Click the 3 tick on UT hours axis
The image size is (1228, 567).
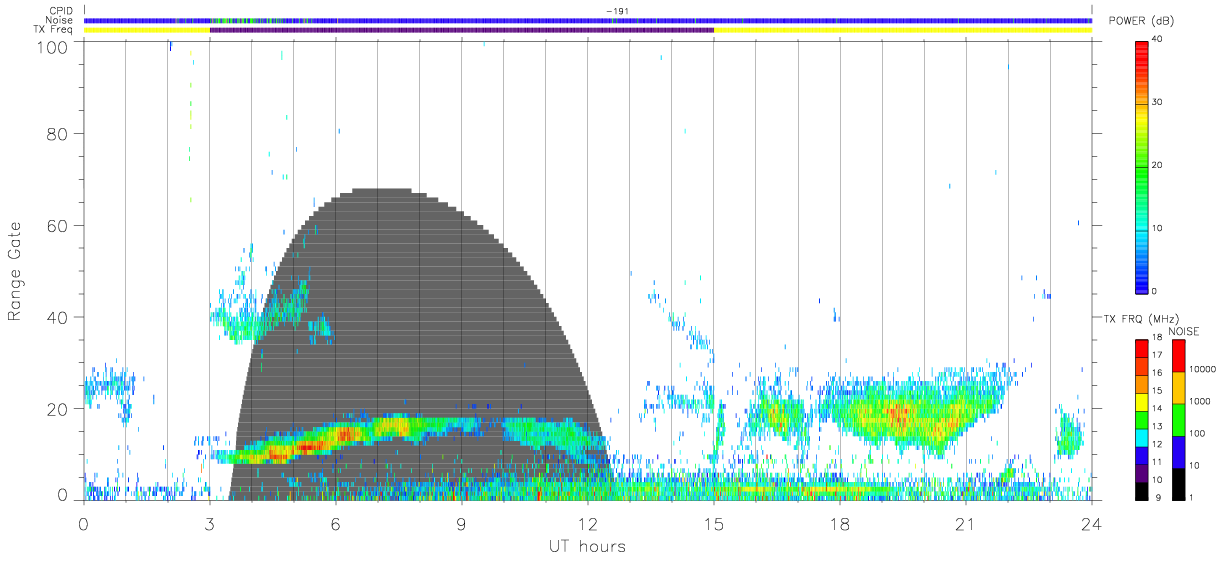pyautogui.click(x=210, y=524)
